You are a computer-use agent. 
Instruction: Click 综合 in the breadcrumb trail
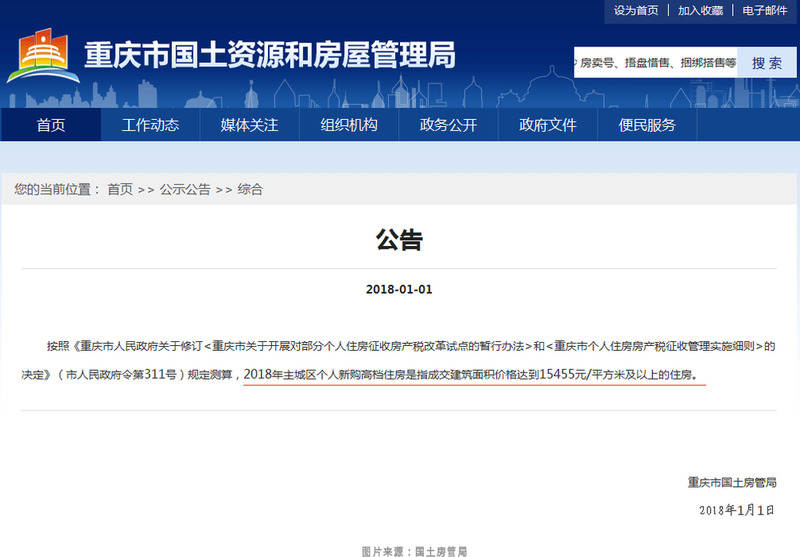[250, 189]
